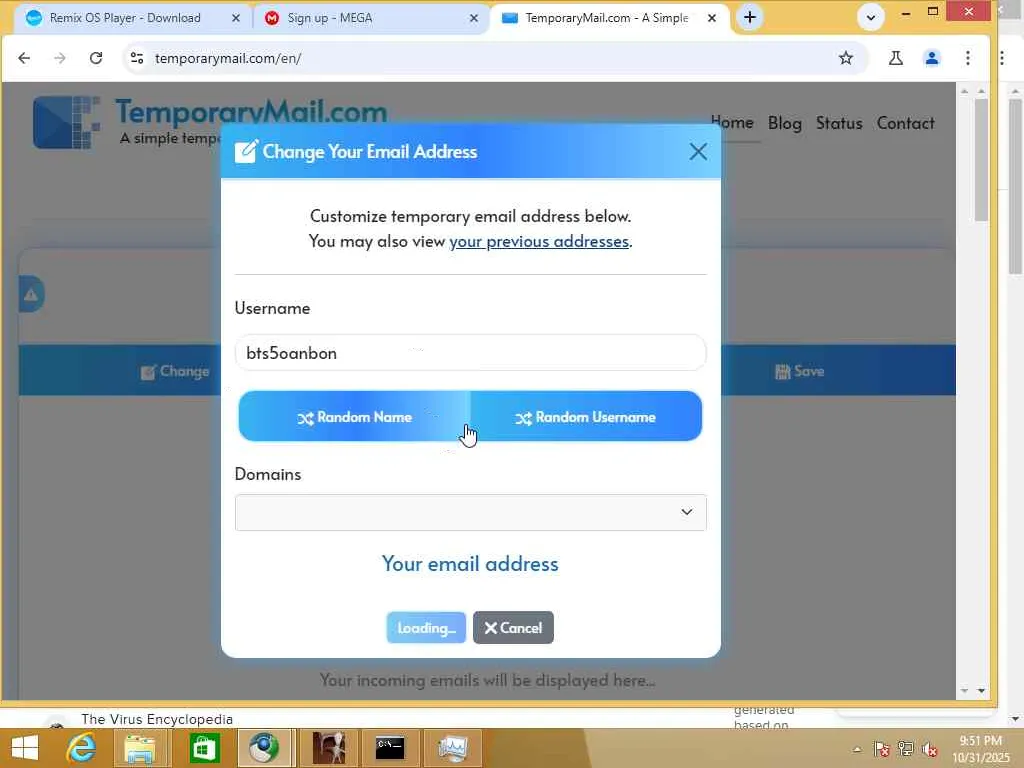Image resolution: width=1024 pixels, height=768 pixels.
Task: Open the Status menu item
Action: (839, 123)
